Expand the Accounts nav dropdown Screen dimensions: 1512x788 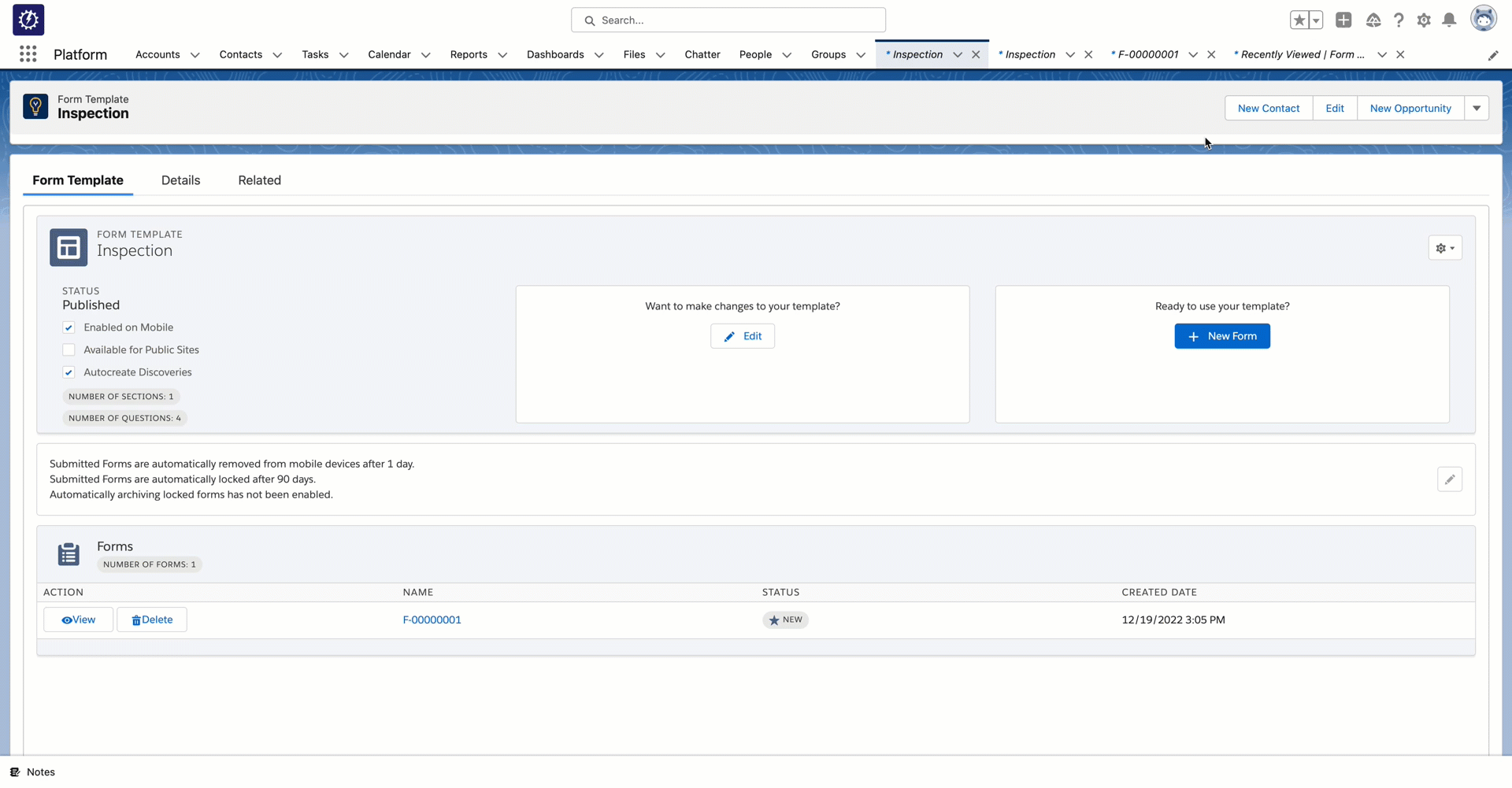tap(195, 55)
